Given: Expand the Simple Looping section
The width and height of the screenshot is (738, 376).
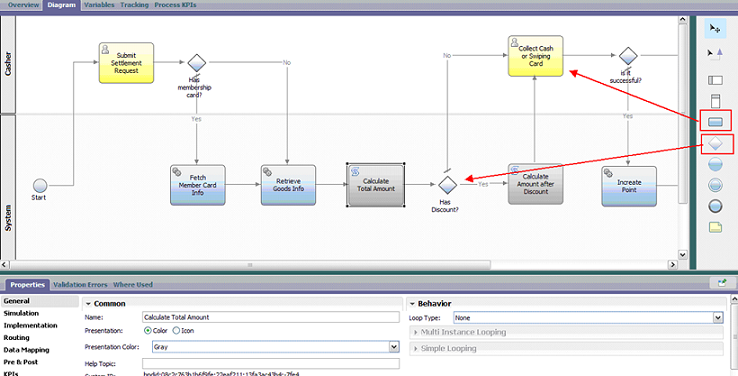Looking at the screenshot, I should [566, 349].
